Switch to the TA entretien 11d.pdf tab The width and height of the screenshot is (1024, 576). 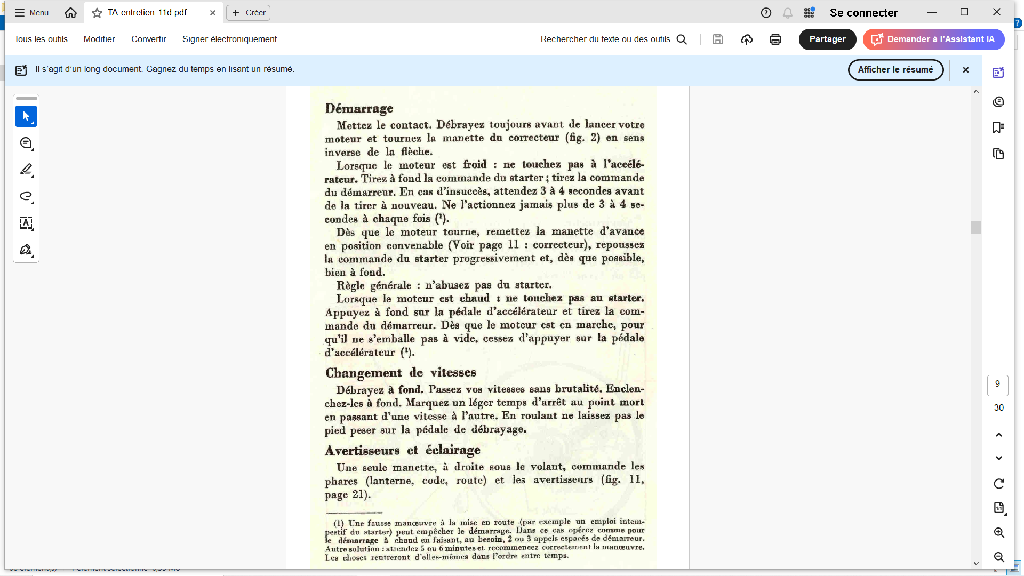[150, 12]
